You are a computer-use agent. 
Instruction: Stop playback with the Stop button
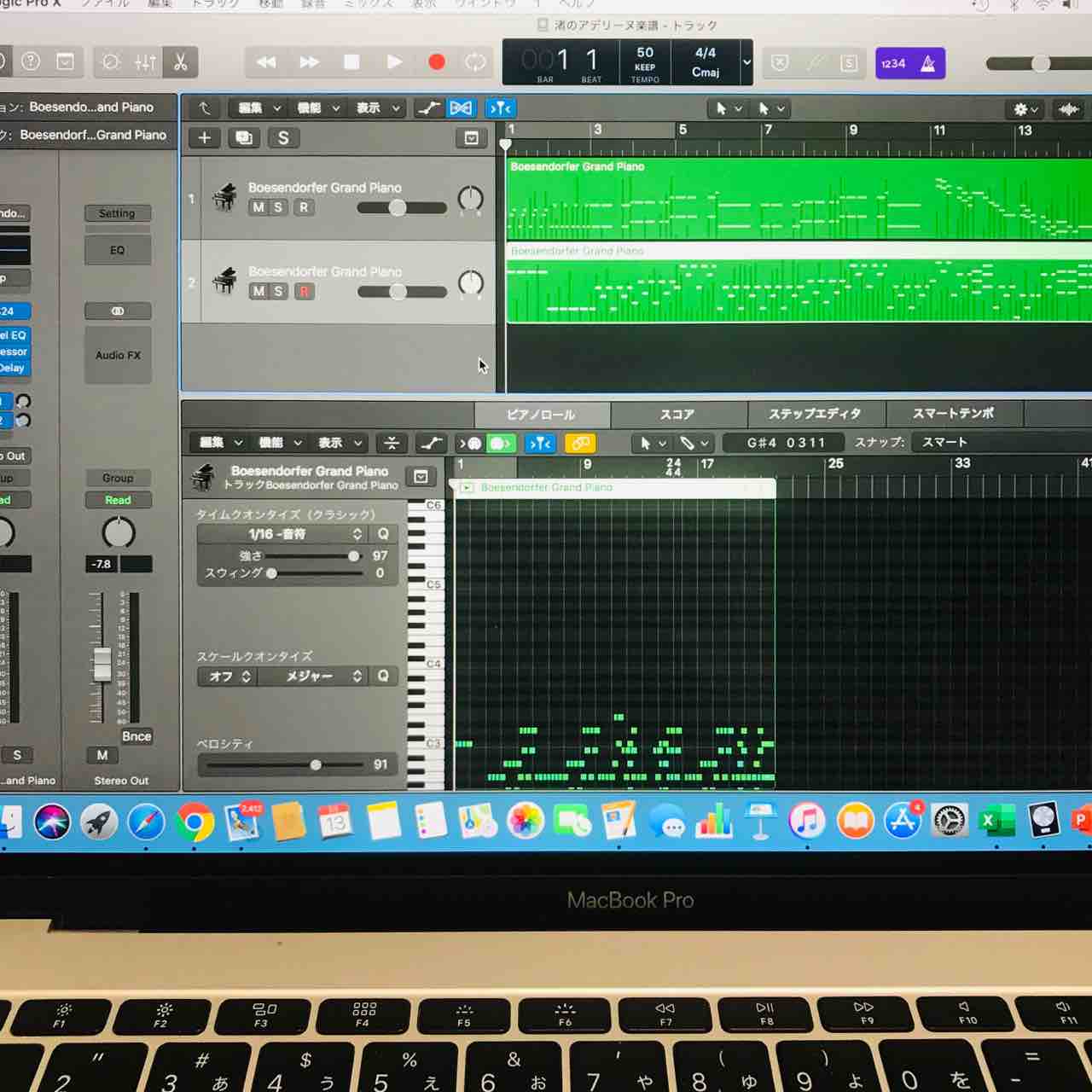[x=351, y=62]
